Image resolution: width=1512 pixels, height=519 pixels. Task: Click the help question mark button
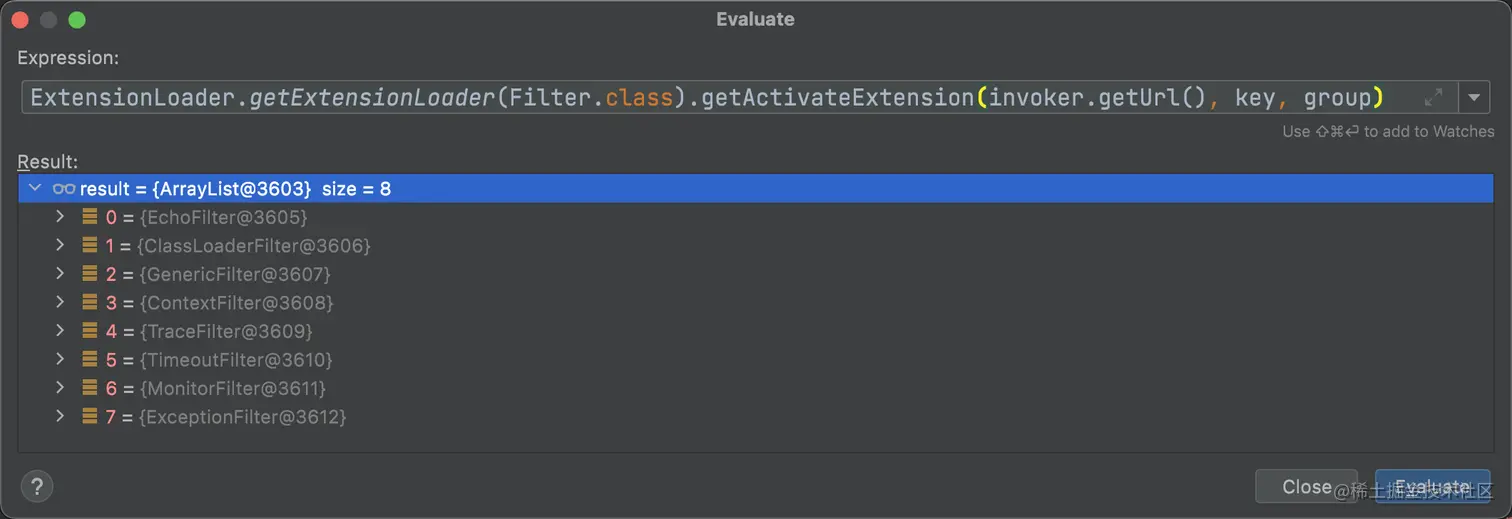click(x=37, y=486)
